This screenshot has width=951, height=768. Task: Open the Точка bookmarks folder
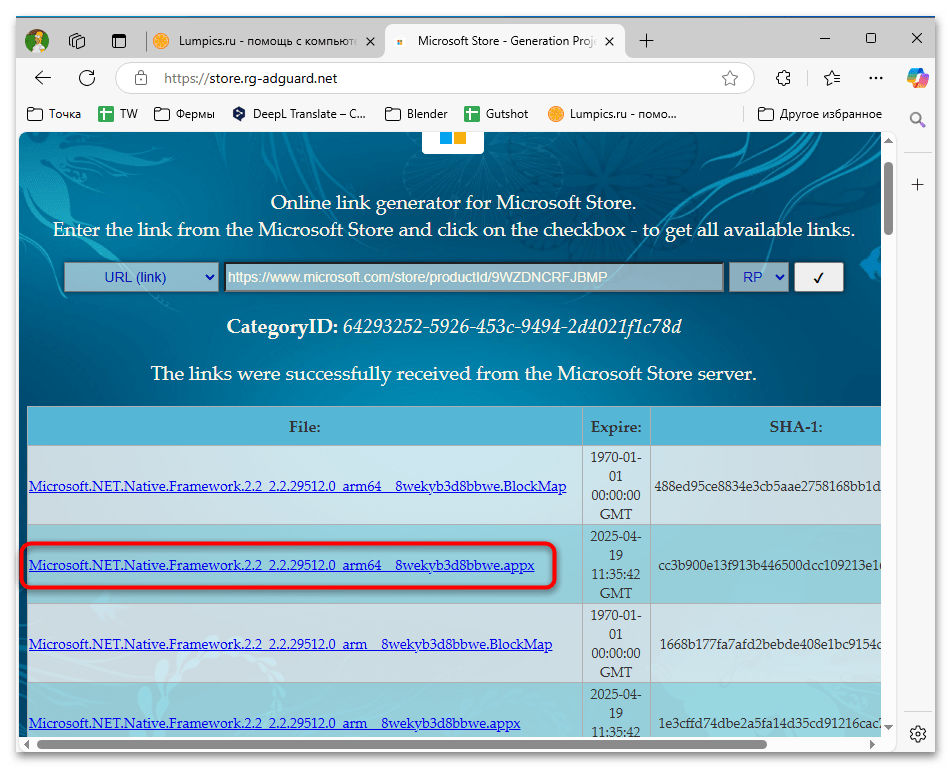54,113
